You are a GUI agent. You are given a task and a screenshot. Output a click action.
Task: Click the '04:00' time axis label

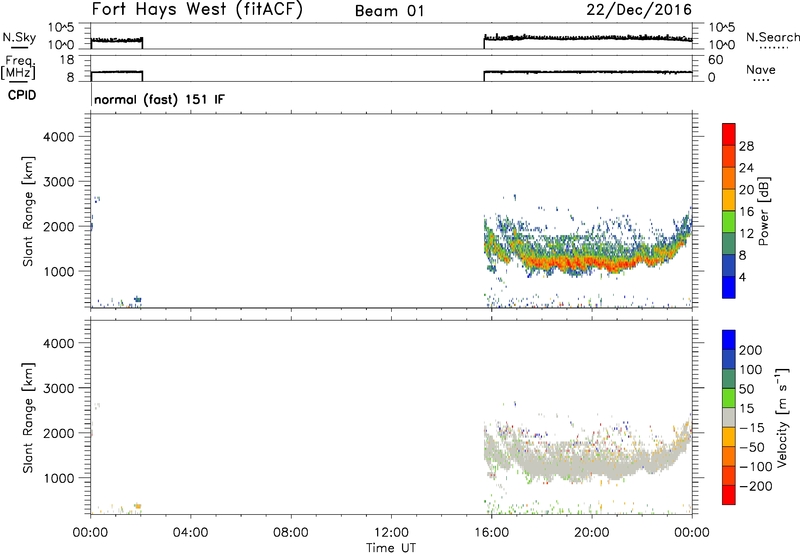(190, 533)
